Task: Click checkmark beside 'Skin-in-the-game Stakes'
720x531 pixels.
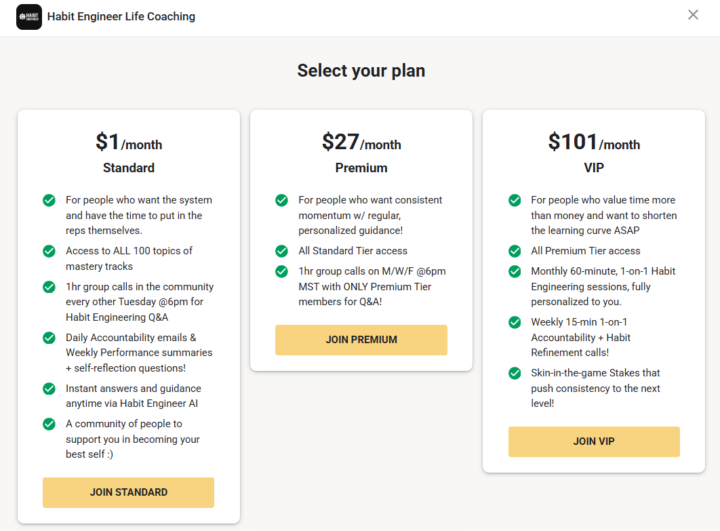Action: 514,373
